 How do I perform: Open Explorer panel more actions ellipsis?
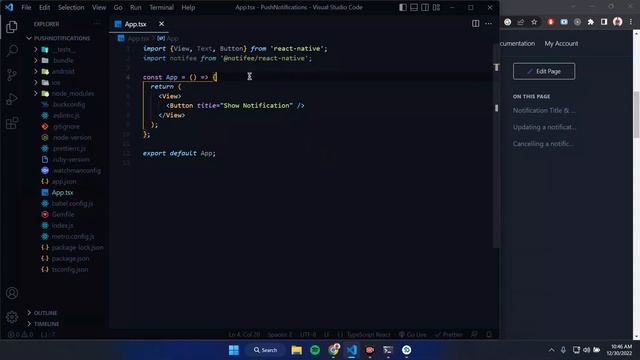point(96,24)
